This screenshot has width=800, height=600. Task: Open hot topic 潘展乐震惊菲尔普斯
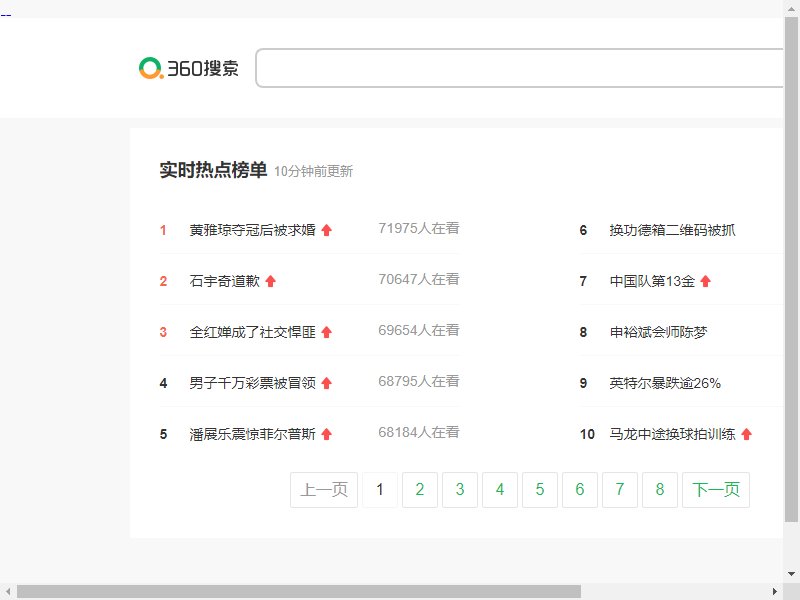tap(253, 434)
